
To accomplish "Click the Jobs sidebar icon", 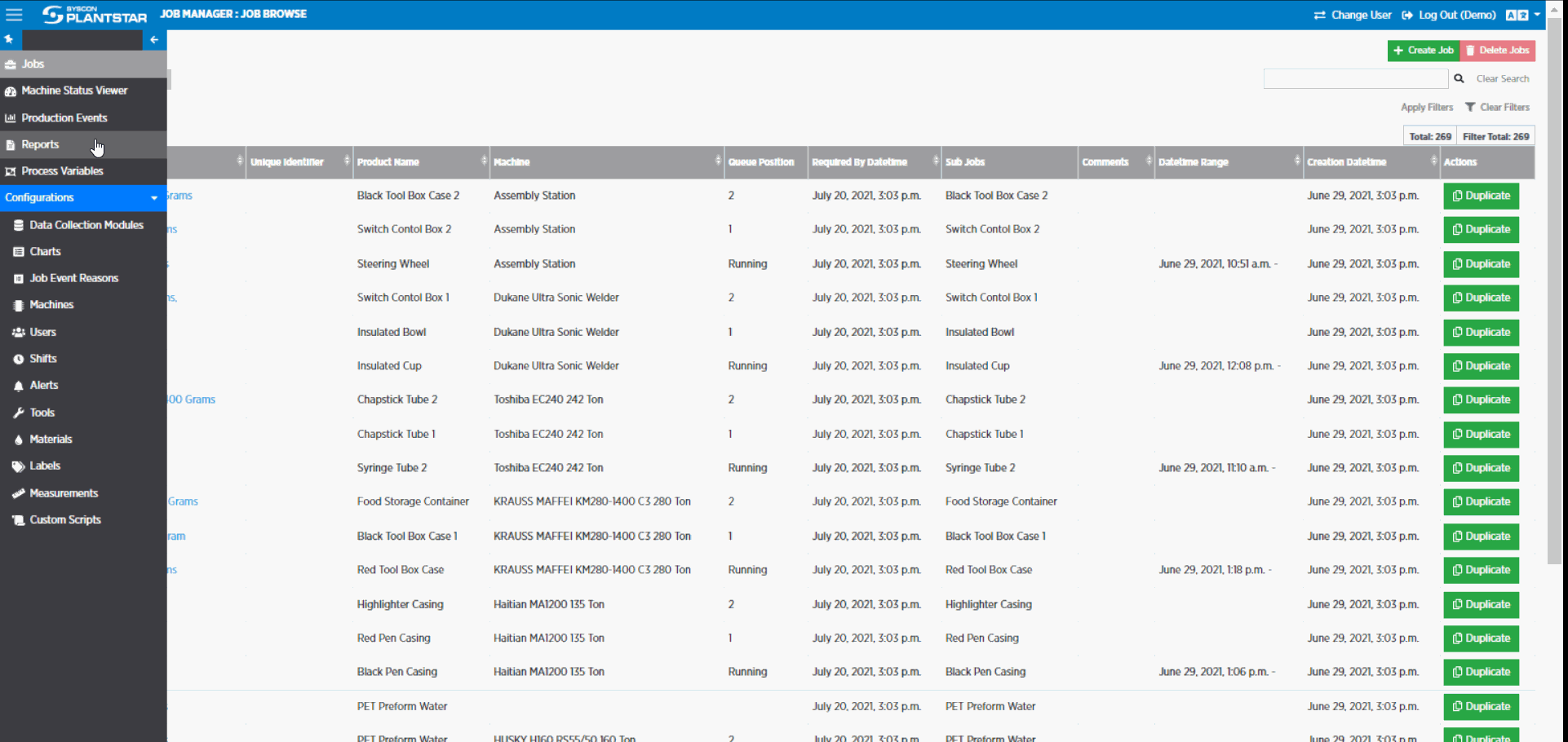I will (11, 64).
